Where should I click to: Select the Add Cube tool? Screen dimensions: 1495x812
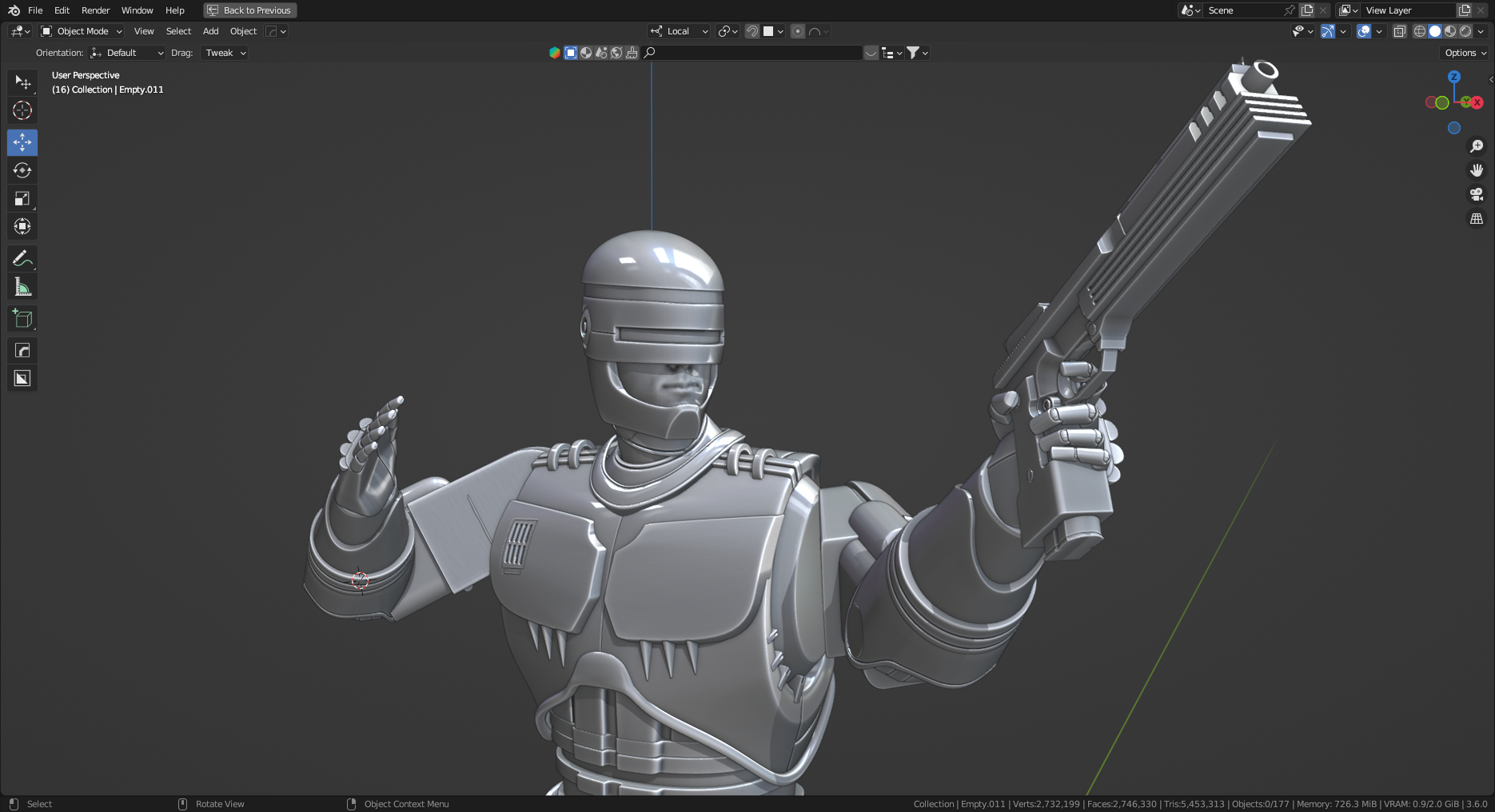22,318
